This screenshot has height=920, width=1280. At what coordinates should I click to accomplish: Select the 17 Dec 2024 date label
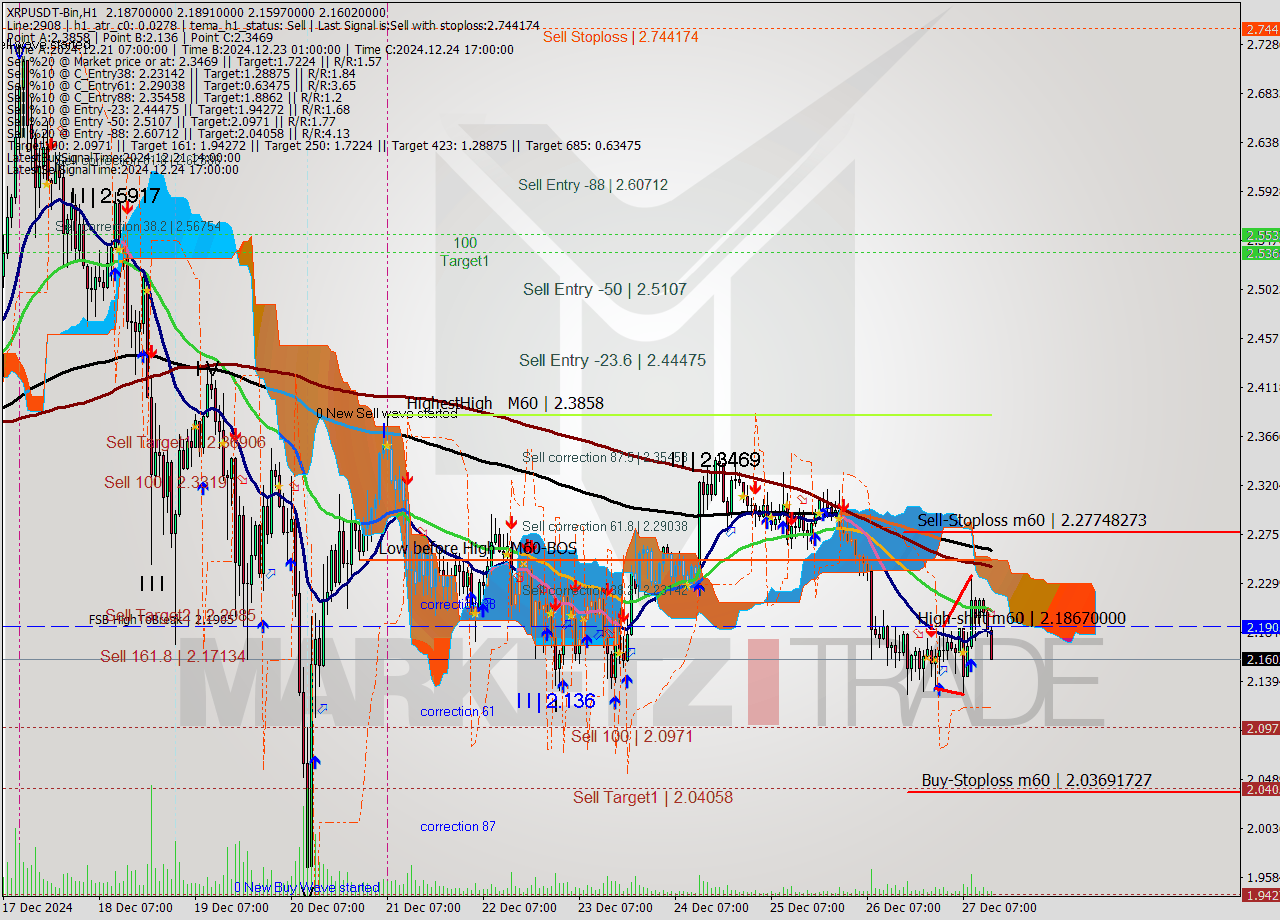click(x=38, y=908)
